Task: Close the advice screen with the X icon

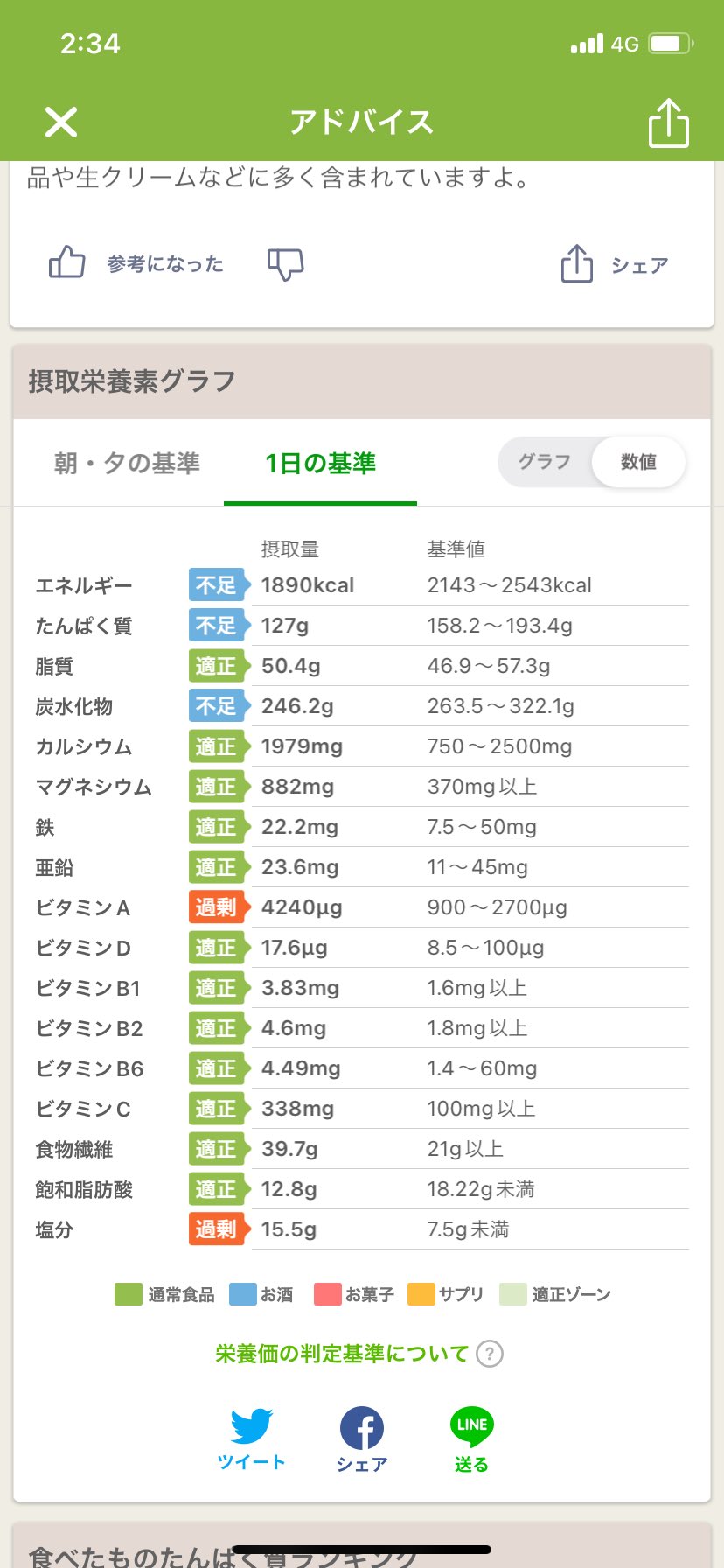Action: 61,122
